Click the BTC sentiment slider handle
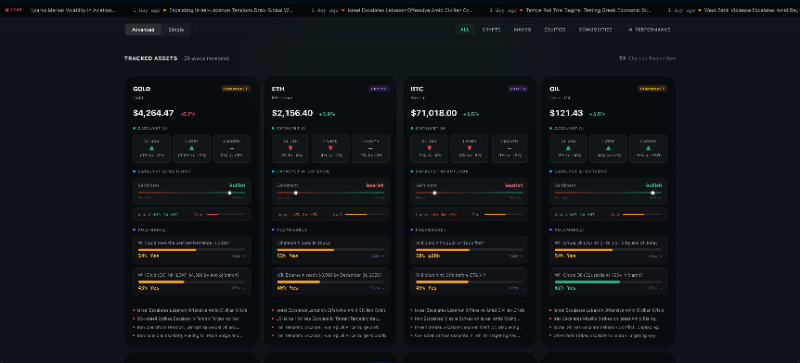This screenshot has width=800, height=363. [x=435, y=192]
